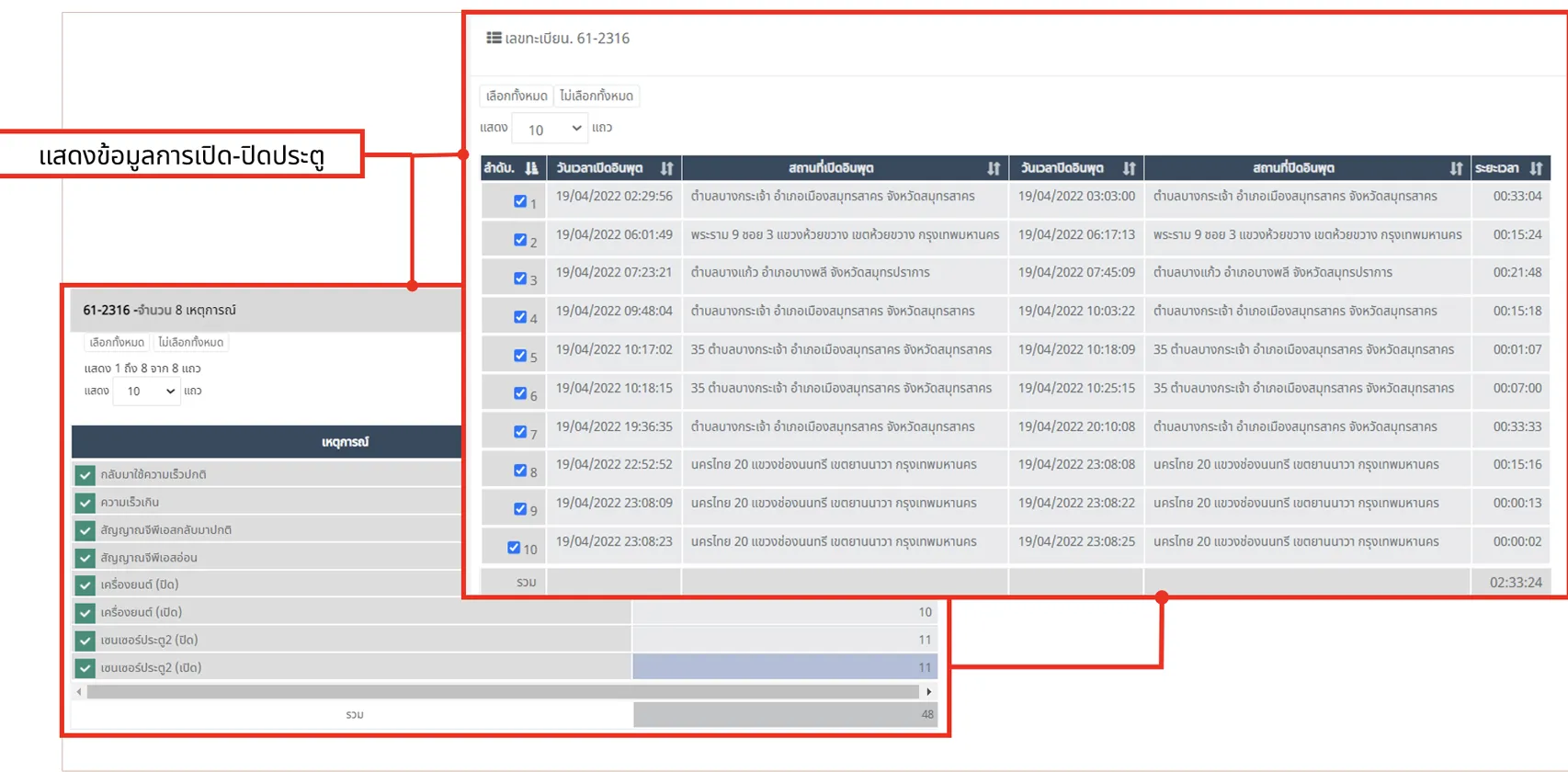Click sort icon on สถานที่เปิดอินพุต header
This screenshot has height=772, width=1568.
click(994, 168)
